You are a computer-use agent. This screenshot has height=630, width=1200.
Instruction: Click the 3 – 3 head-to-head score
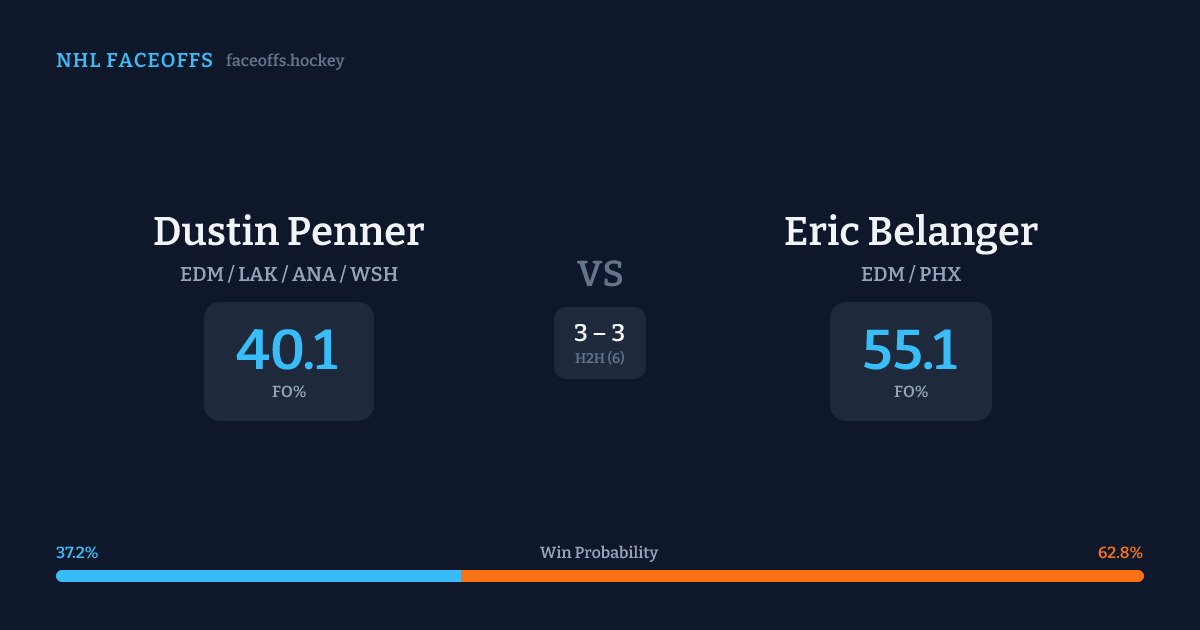click(600, 334)
